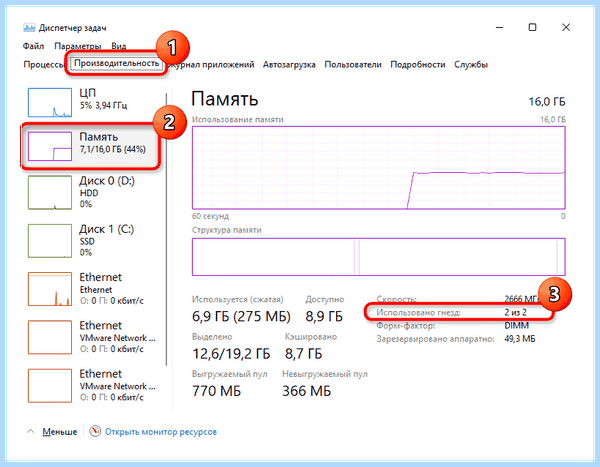This screenshot has height=467, width=600.
Task: Click the 8,9 ГБ available value
Action: pyautogui.click(x=324, y=317)
